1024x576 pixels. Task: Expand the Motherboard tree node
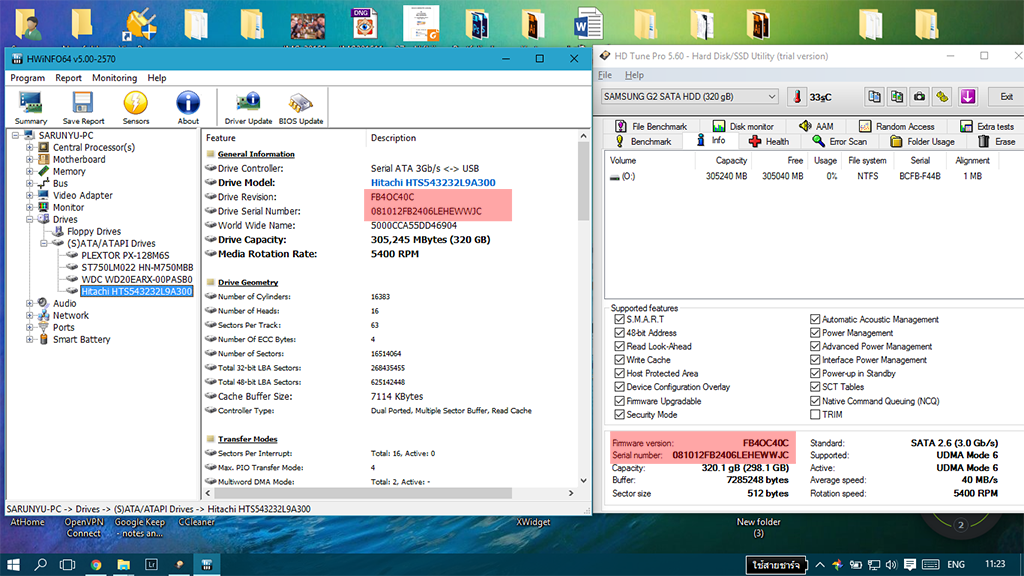point(29,159)
